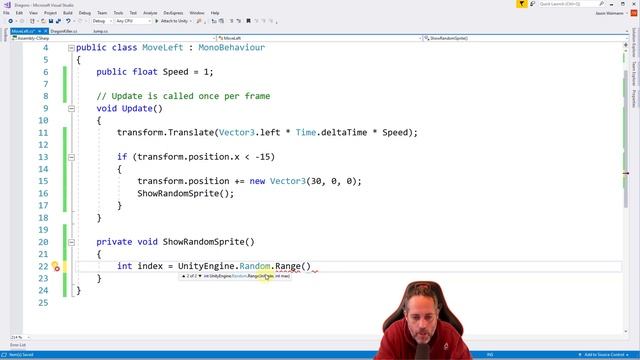Click the feedback icon beside Quick Launch
Viewport: 640px width, 360px height.
click(532, 4)
